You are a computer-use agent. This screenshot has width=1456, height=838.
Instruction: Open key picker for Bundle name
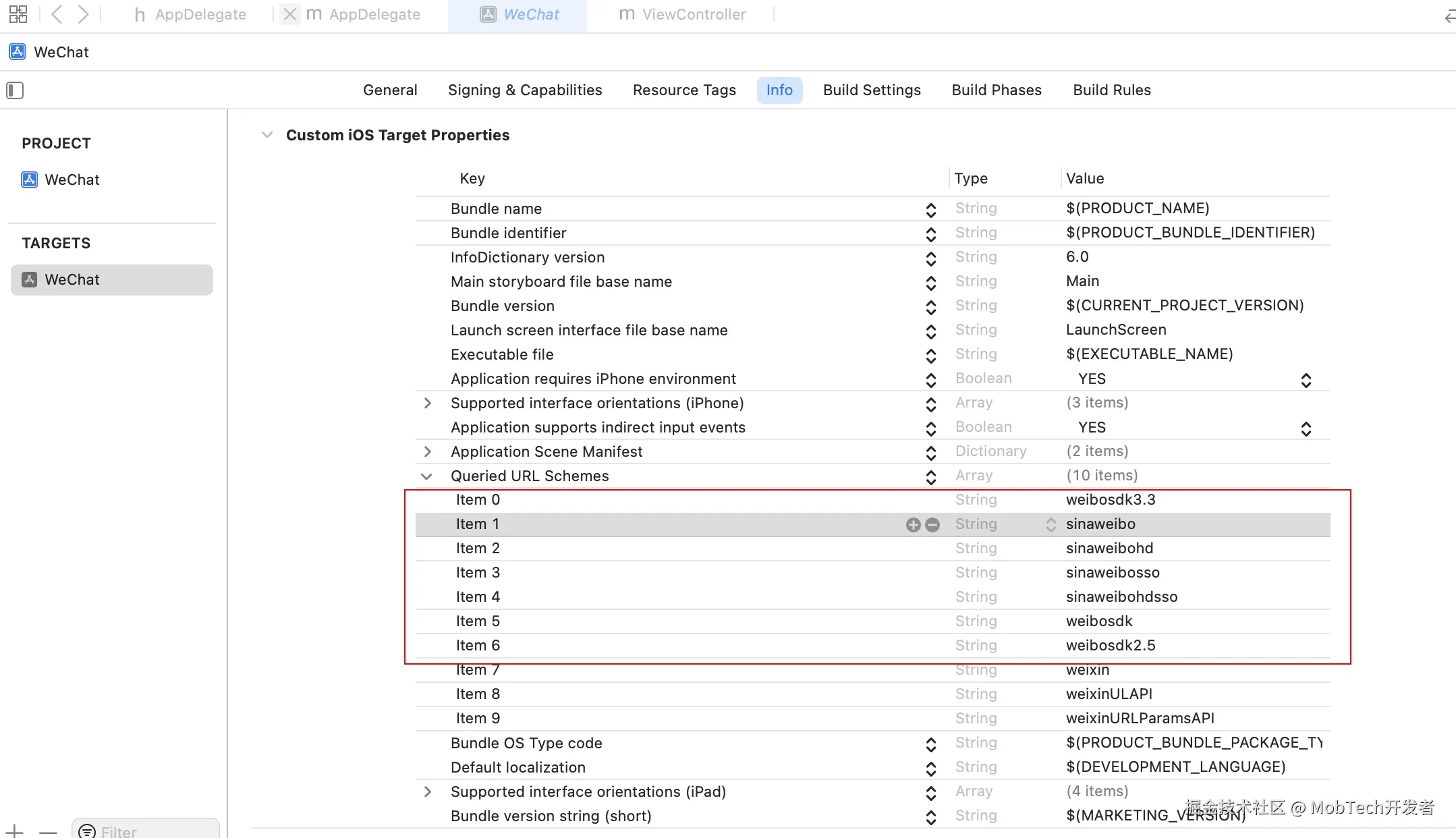tap(931, 210)
